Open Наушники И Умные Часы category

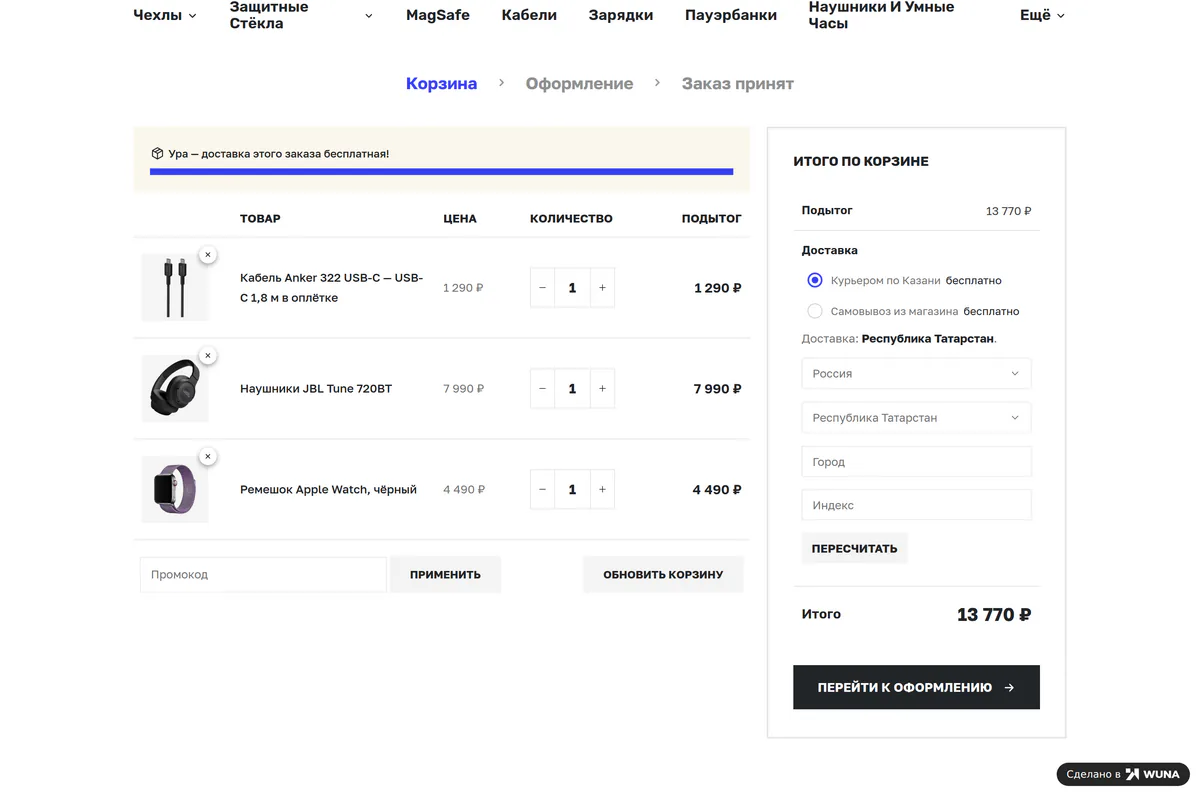[x=882, y=15]
